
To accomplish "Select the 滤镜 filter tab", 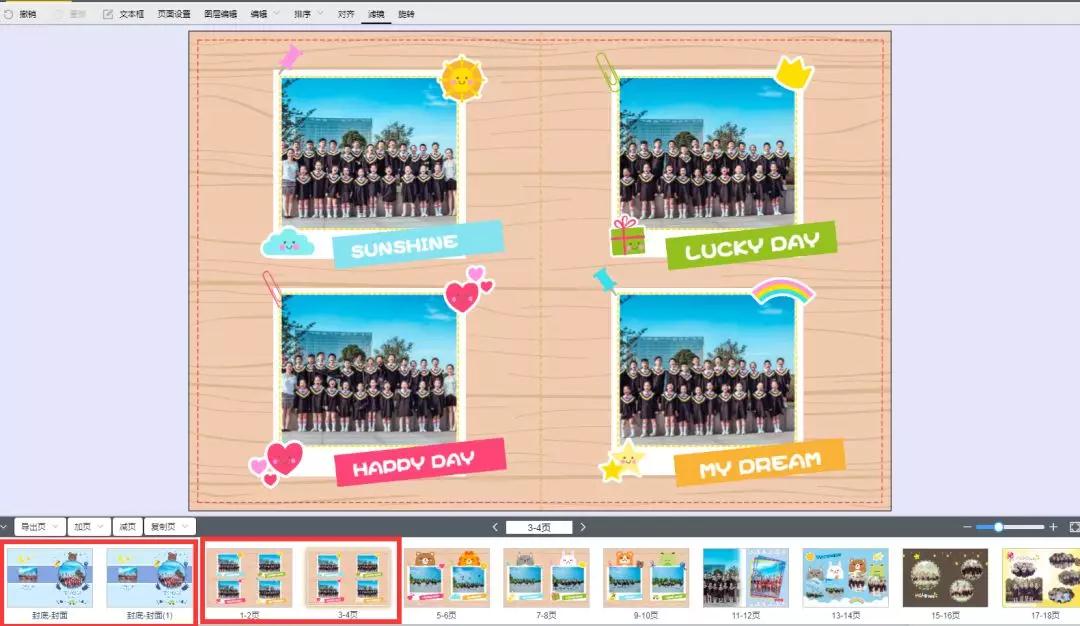I will coord(376,14).
